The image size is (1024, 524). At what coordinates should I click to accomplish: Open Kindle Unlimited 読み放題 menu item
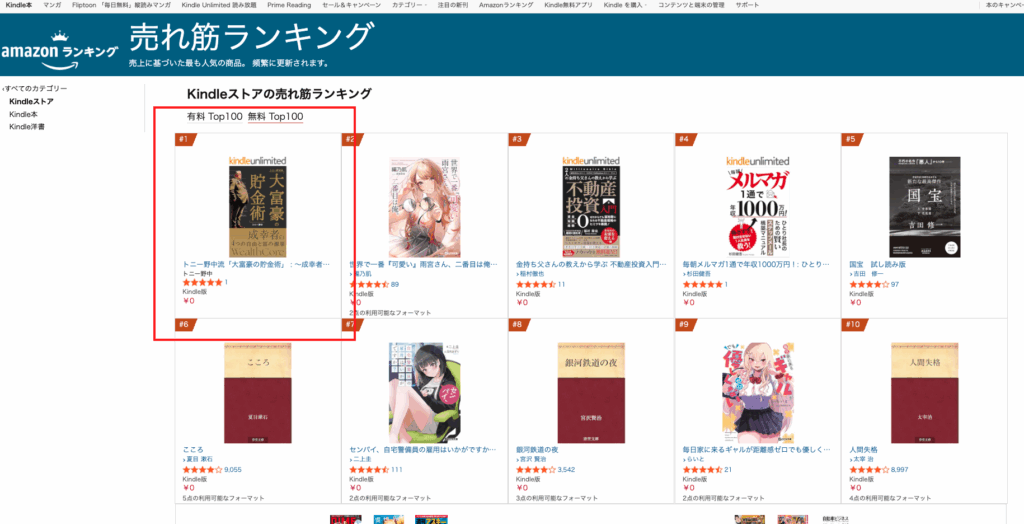pyautogui.click(x=219, y=5)
